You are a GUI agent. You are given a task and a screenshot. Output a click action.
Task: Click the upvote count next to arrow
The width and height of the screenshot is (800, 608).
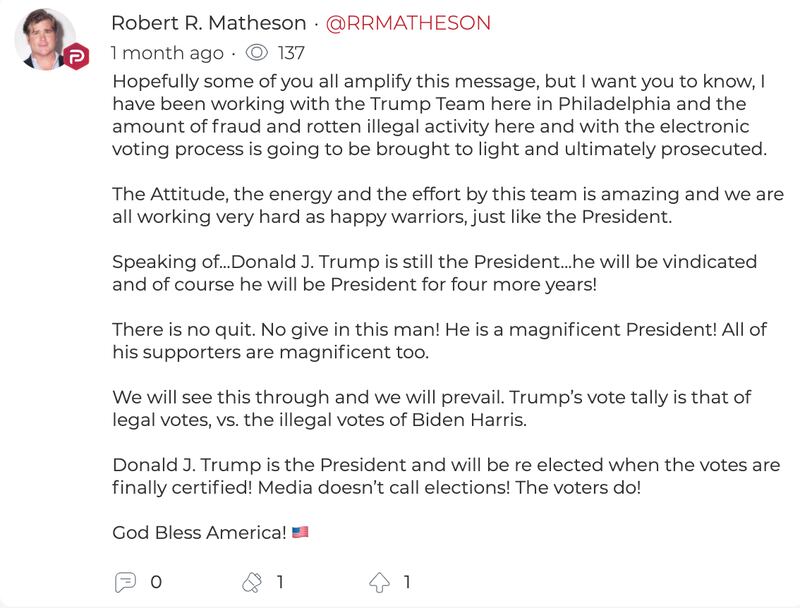click(408, 581)
